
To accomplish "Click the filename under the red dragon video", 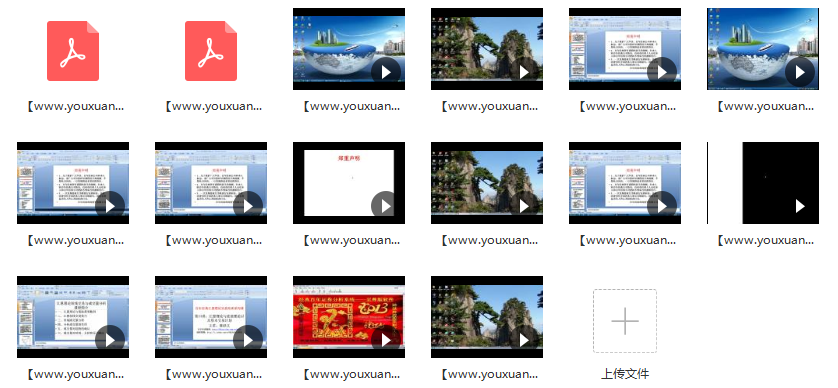I will point(351,374).
